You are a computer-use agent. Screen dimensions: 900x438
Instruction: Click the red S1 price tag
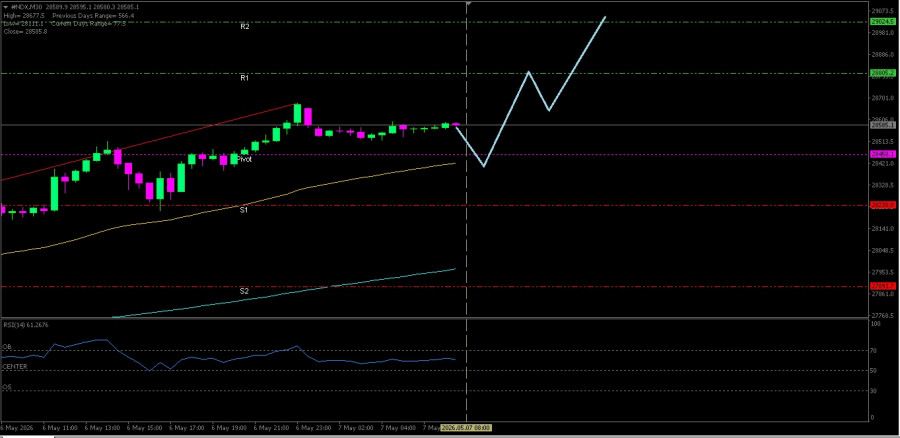pyautogui.click(x=883, y=205)
